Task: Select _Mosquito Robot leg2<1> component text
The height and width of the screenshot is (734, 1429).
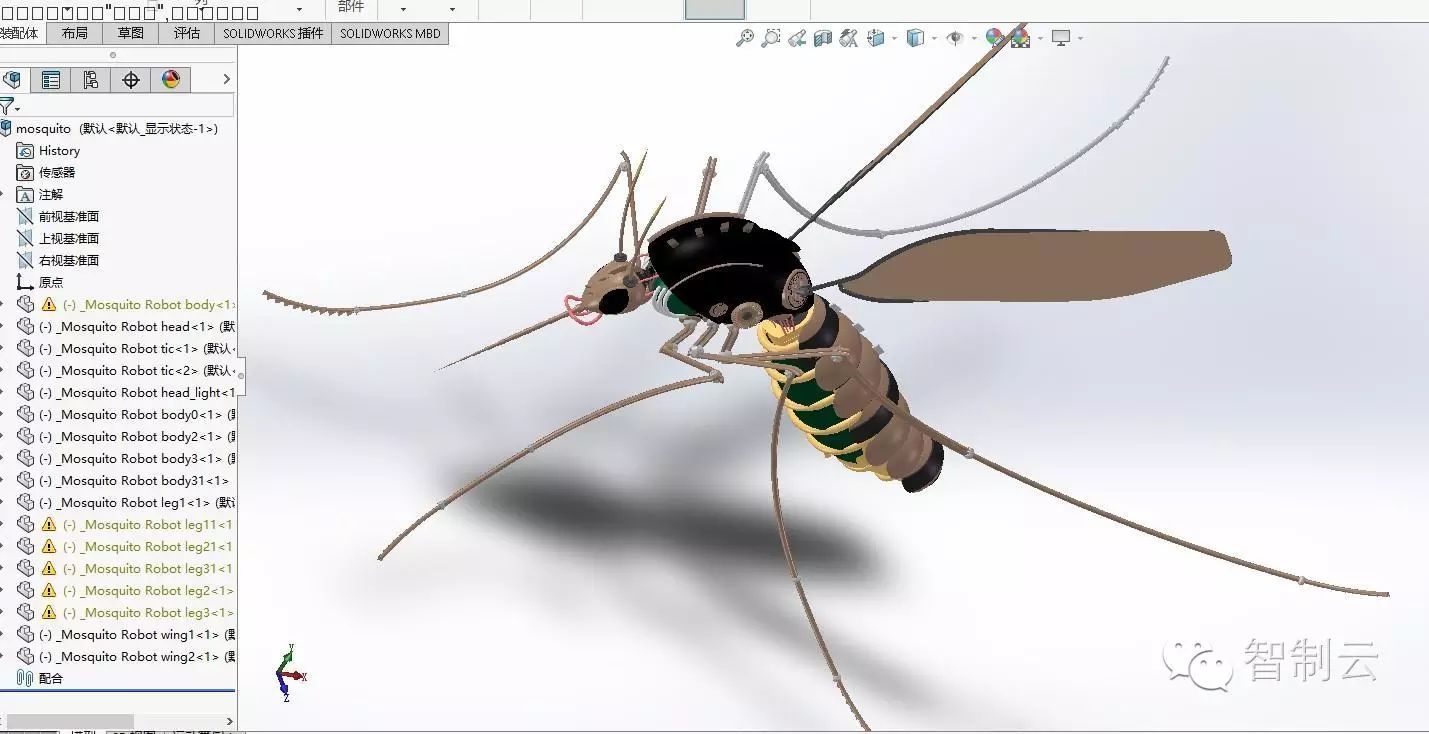Action: pyautogui.click(x=148, y=591)
